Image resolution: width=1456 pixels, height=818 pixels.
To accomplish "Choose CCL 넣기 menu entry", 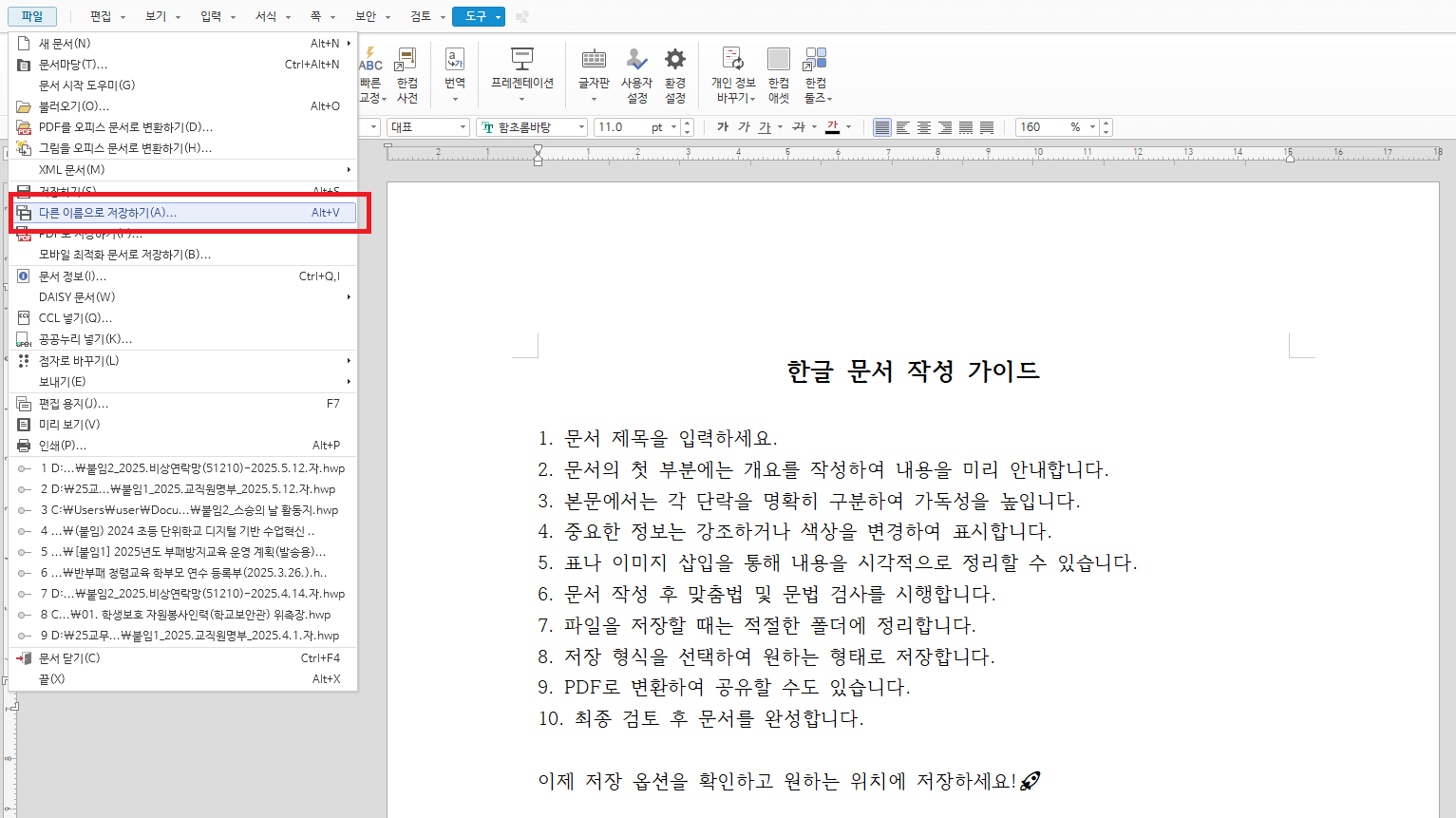I will pyautogui.click(x=183, y=318).
